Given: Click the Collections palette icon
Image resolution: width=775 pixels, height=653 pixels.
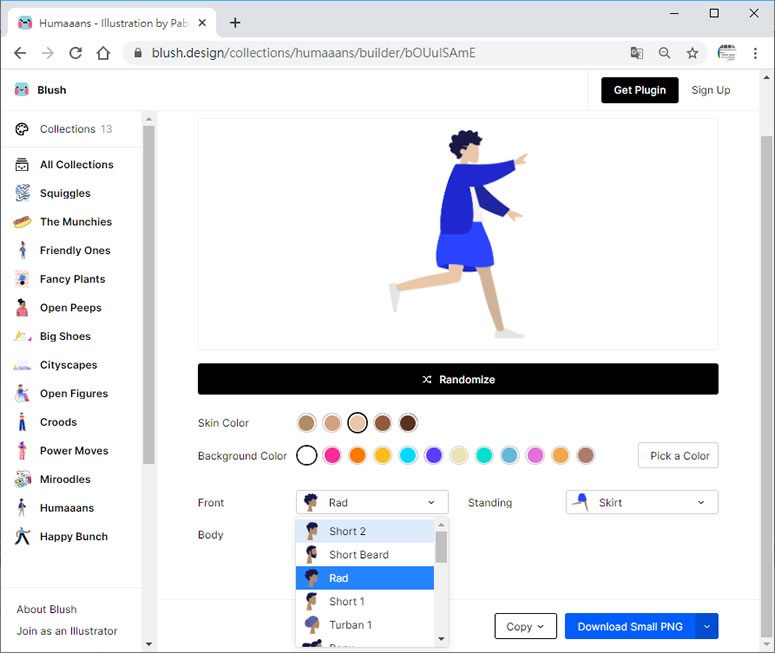Looking at the screenshot, I should pyautogui.click(x=22, y=129).
